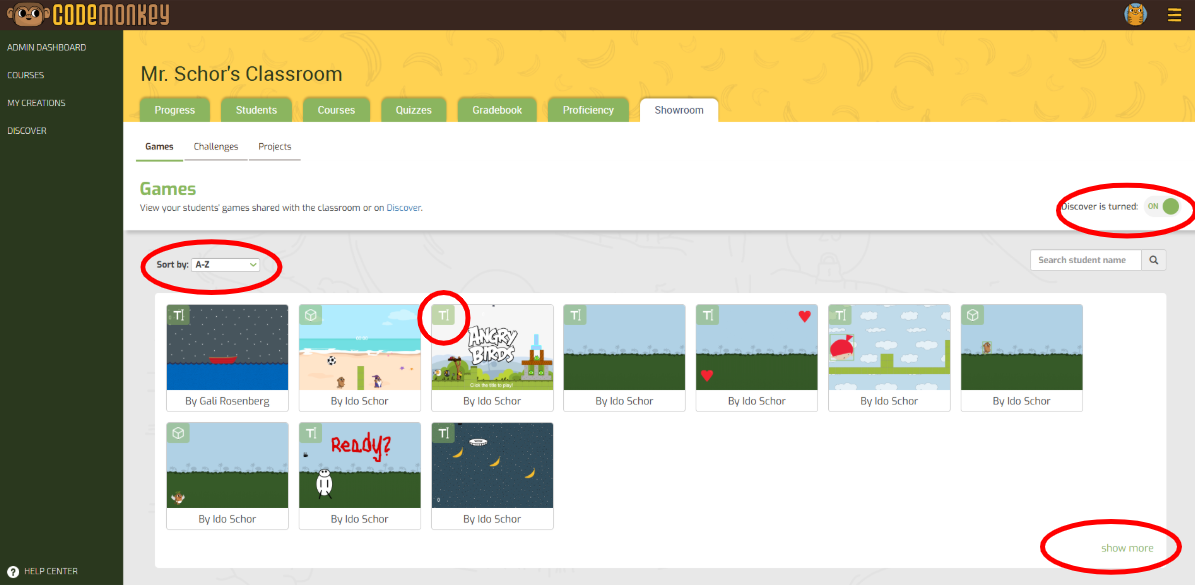
Task: Open My Creations from the sidebar
Action: (36, 103)
